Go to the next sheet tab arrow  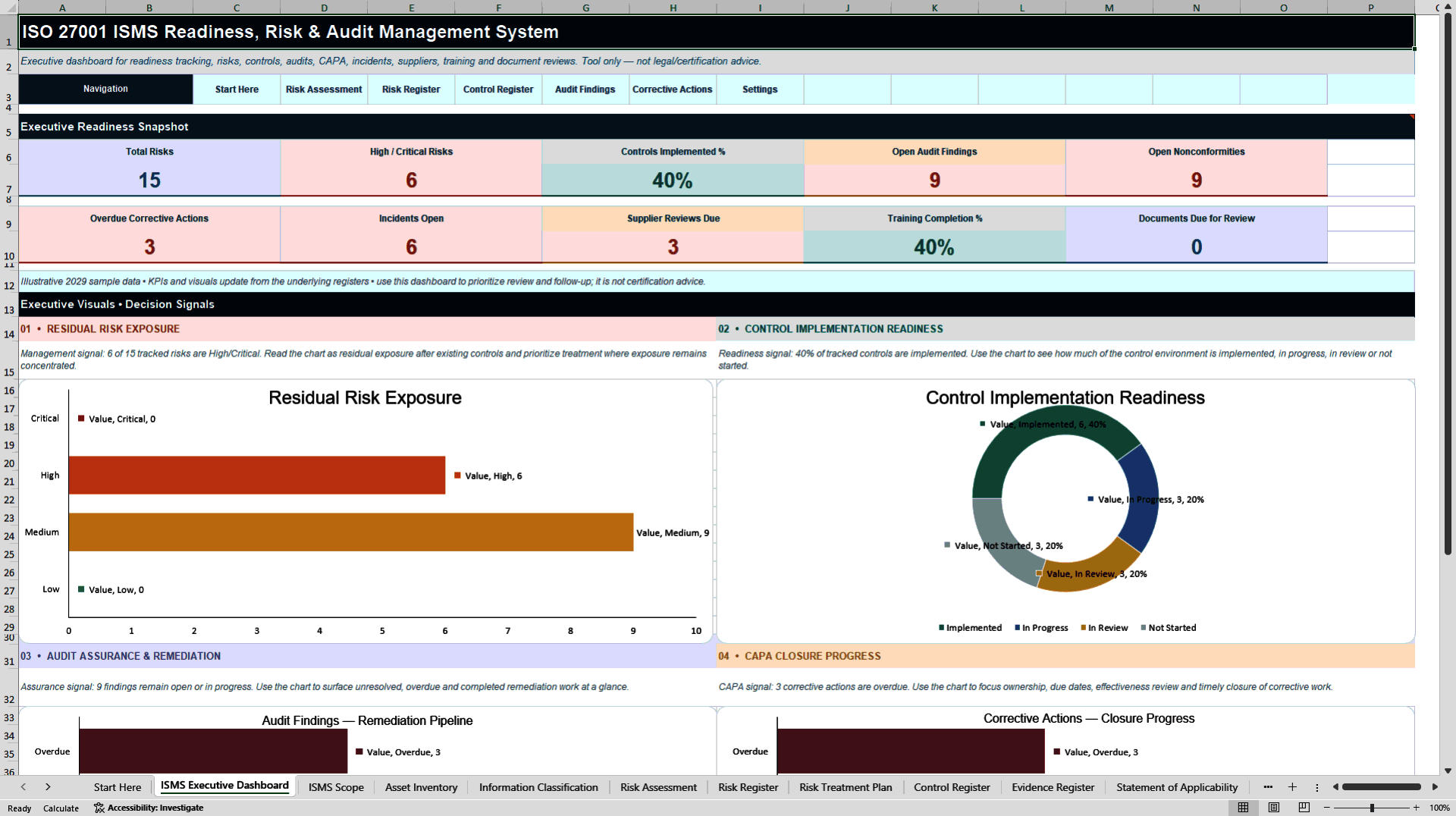point(48,787)
